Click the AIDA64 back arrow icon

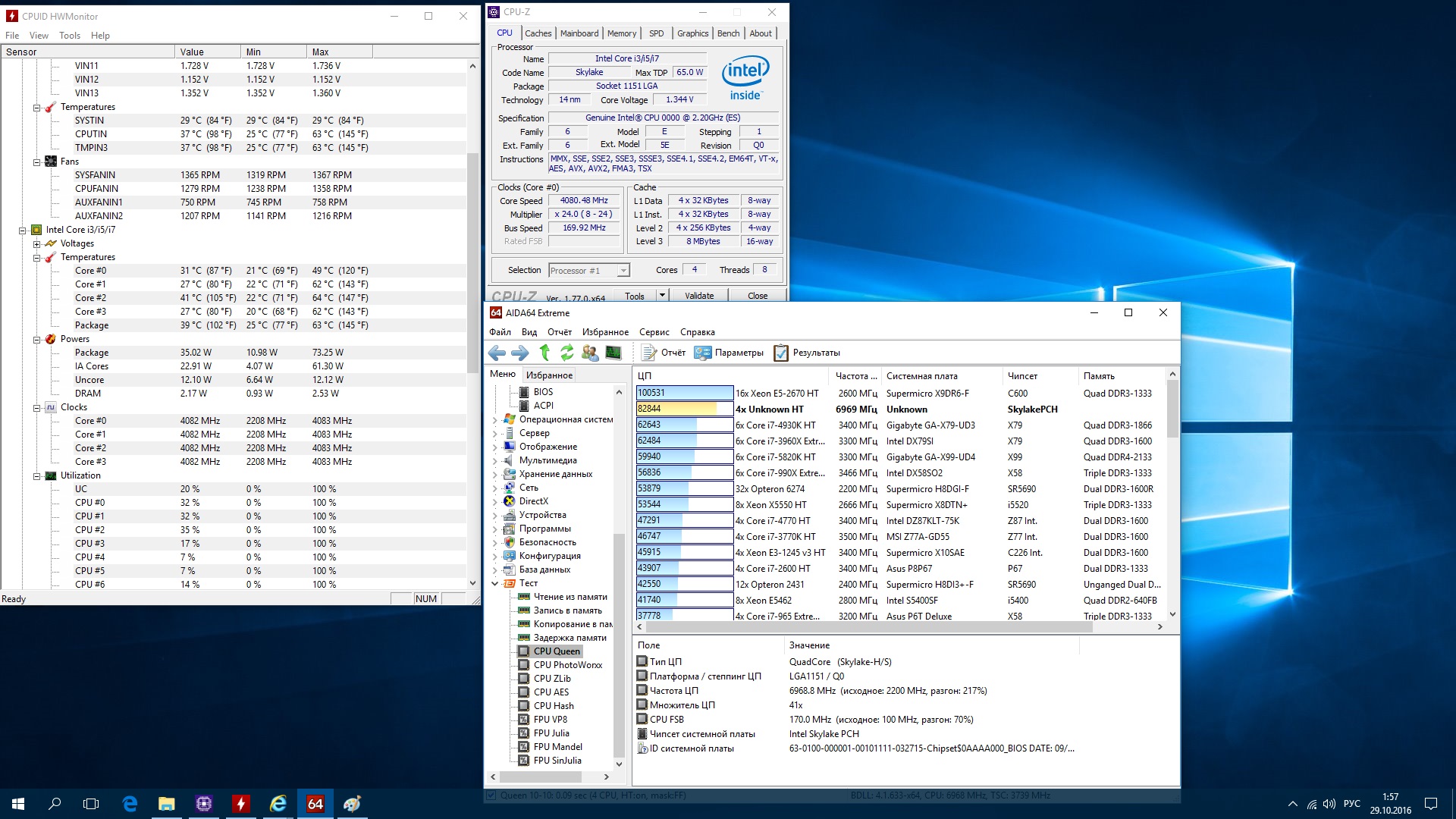[497, 353]
